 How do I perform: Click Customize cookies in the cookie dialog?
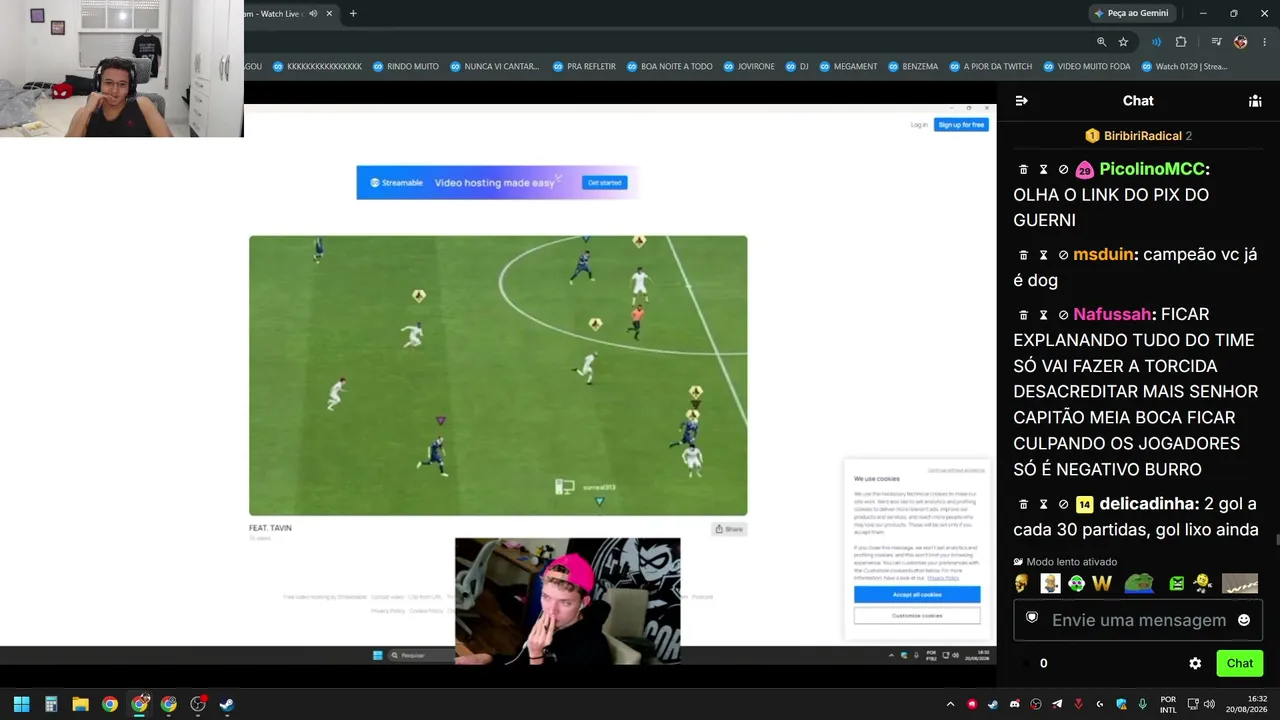click(x=917, y=616)
